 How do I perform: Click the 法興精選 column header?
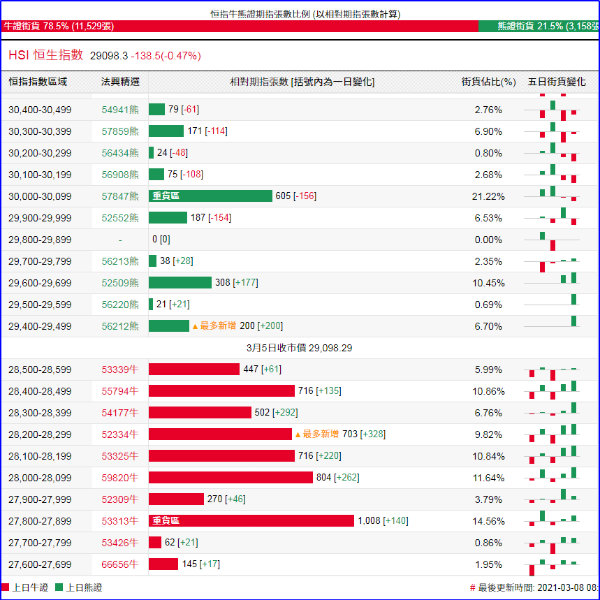click(120, 82)
